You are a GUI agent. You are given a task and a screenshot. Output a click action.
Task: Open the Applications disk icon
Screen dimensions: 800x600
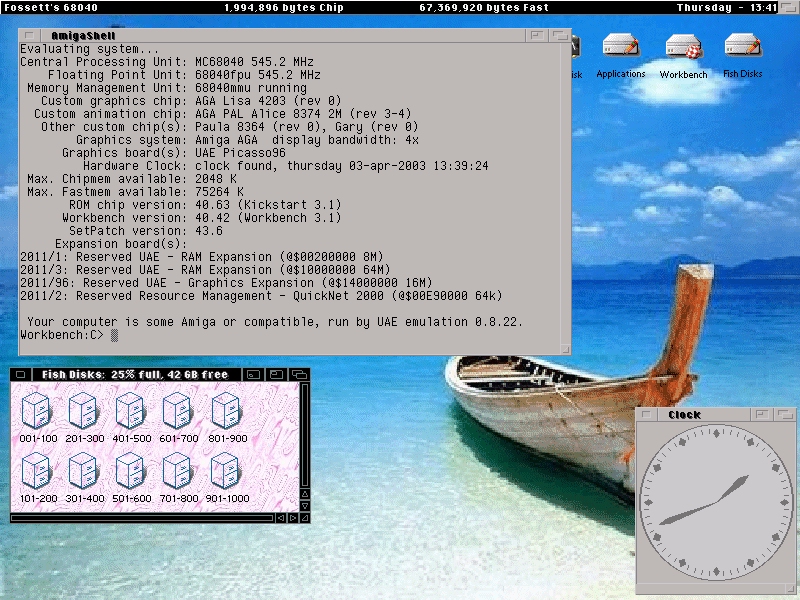tap(621, 48)
